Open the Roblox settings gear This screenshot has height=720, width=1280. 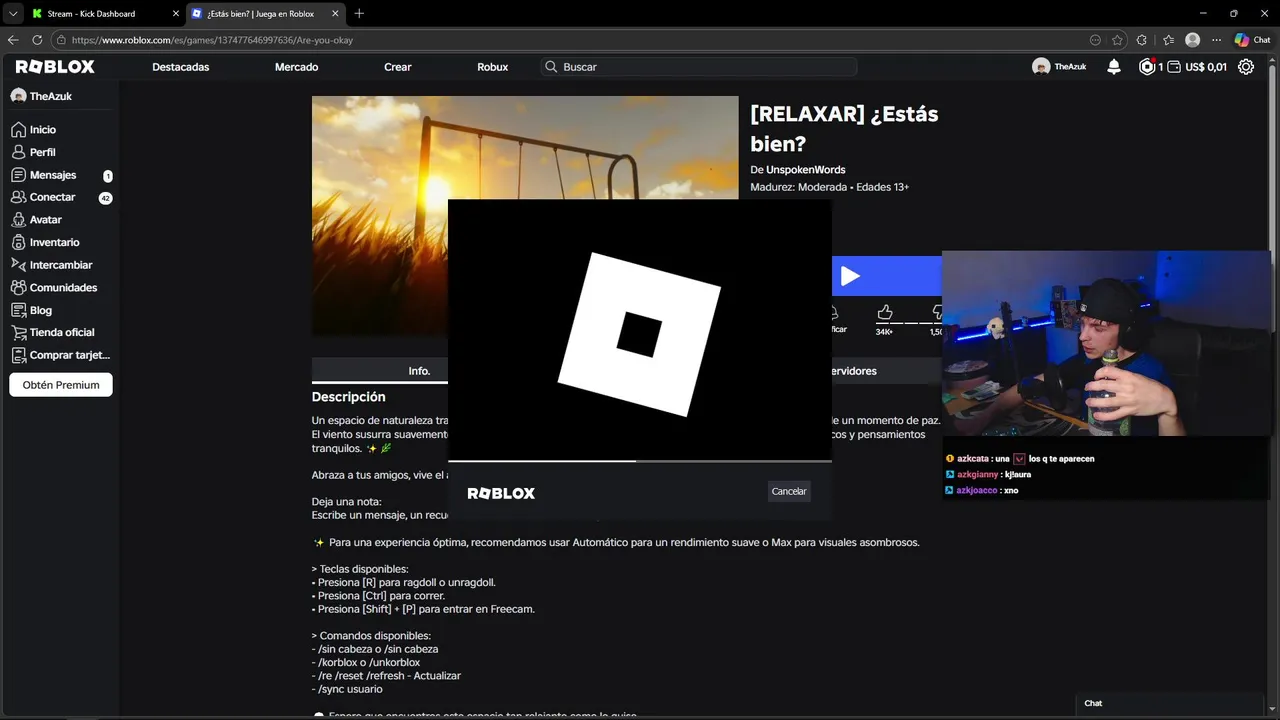pyautogui.click(x=1246, y=67)
